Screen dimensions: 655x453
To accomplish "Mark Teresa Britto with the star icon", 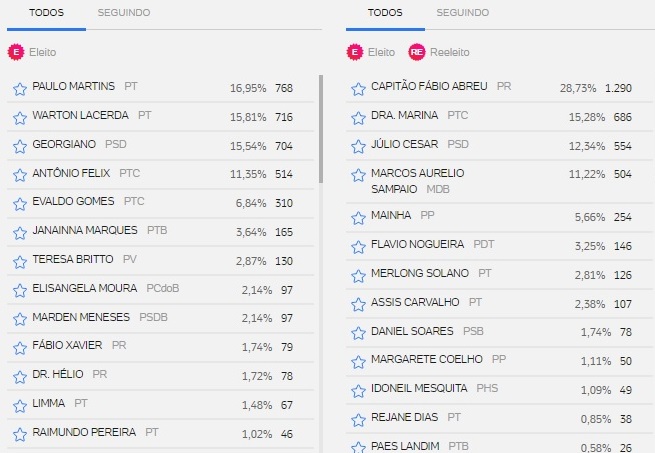I will [x=20, y=262].
